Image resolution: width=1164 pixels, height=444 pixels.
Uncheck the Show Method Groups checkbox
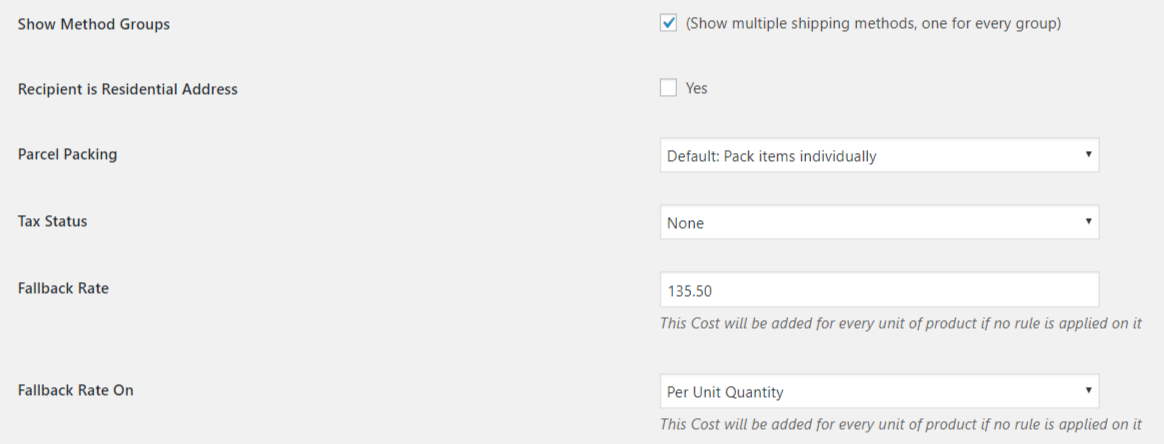[x=669, y=23]
